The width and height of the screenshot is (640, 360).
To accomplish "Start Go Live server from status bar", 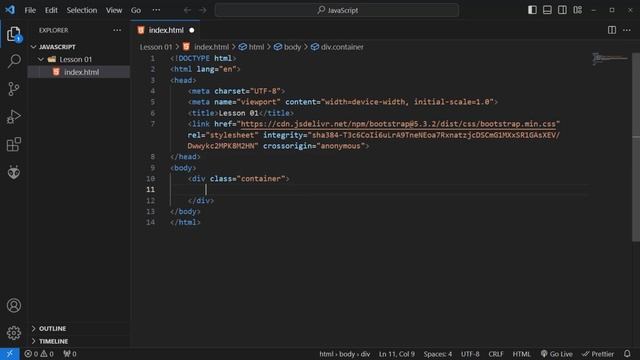I will 556,354.
